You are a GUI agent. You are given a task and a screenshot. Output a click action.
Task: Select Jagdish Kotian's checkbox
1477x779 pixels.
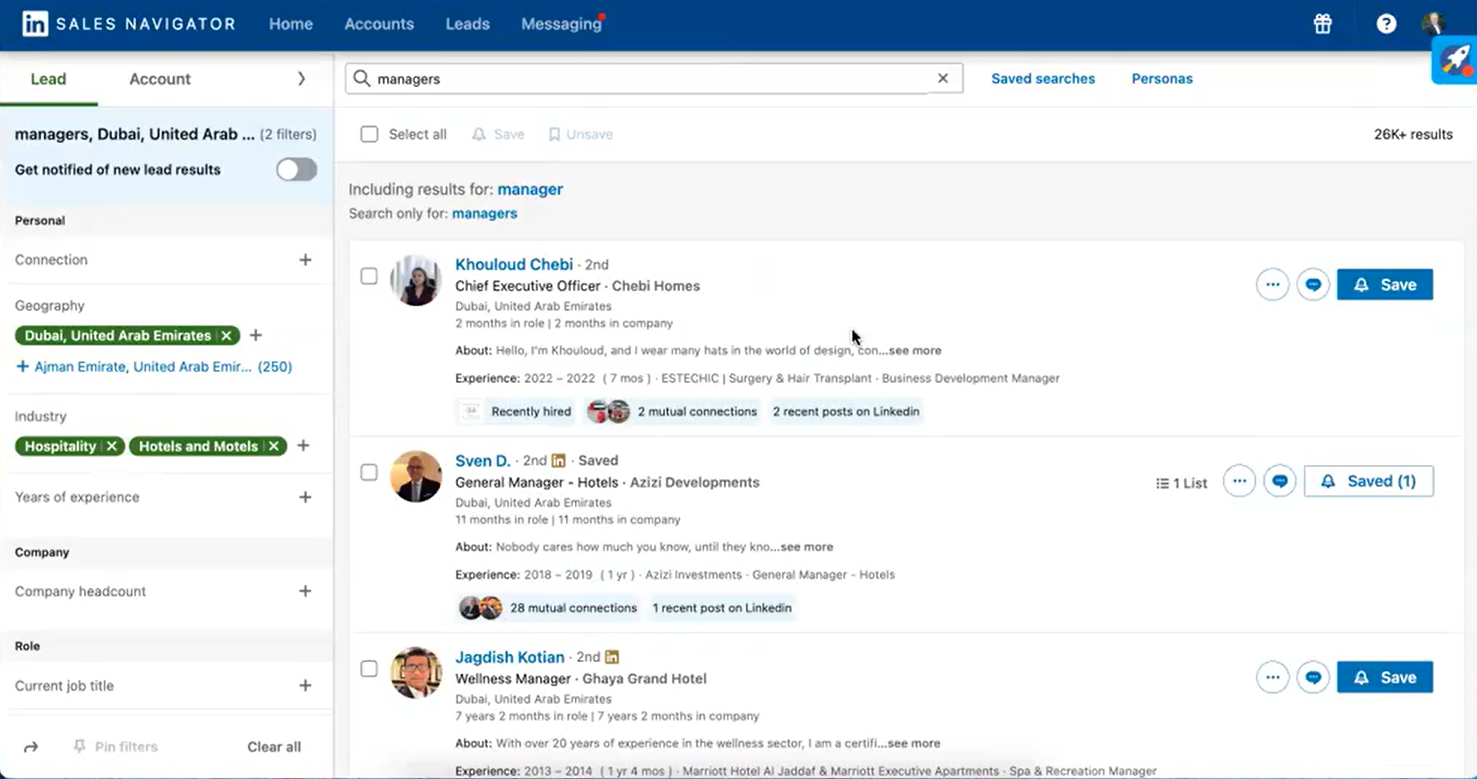coord(369,668)
